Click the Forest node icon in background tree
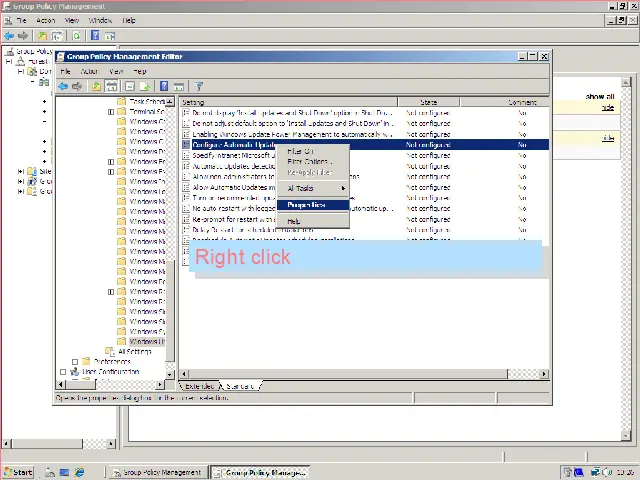 [20, 62]
